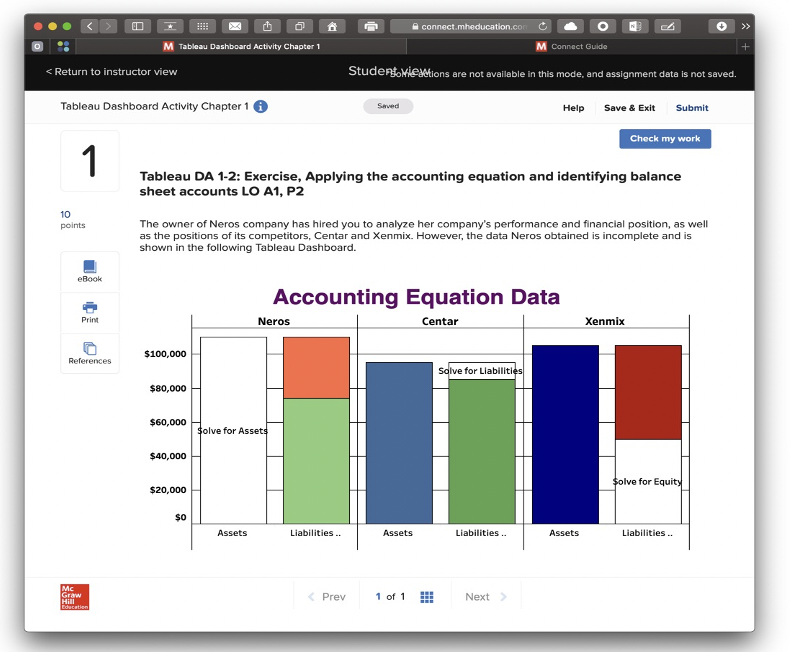790x652 pixels.
Task: Open the iCloud toolbar icon
Action: pyautogui.click(x=570, y=26)
